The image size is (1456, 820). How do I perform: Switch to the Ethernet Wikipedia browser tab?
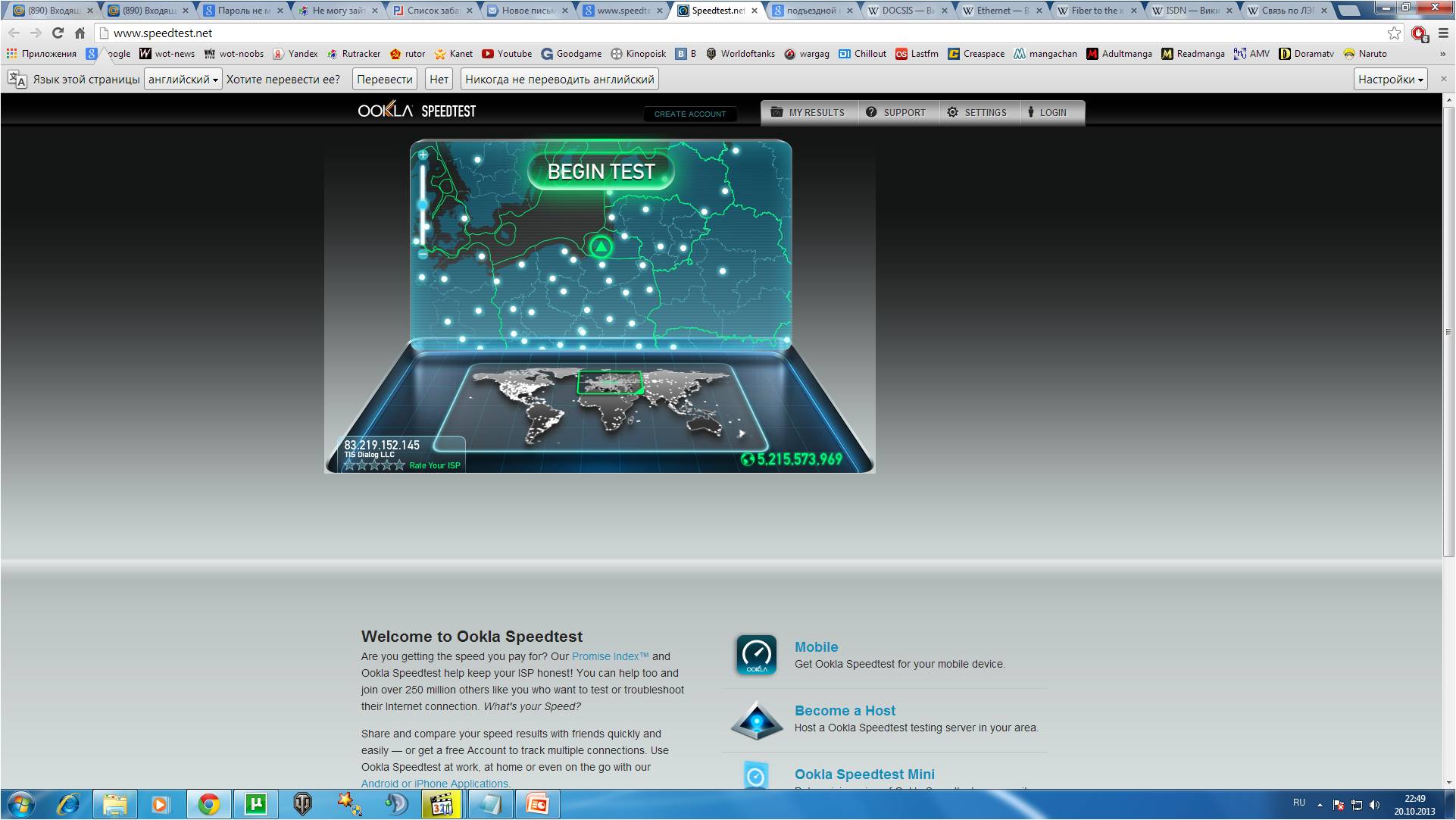click(x=1001, y=11)
